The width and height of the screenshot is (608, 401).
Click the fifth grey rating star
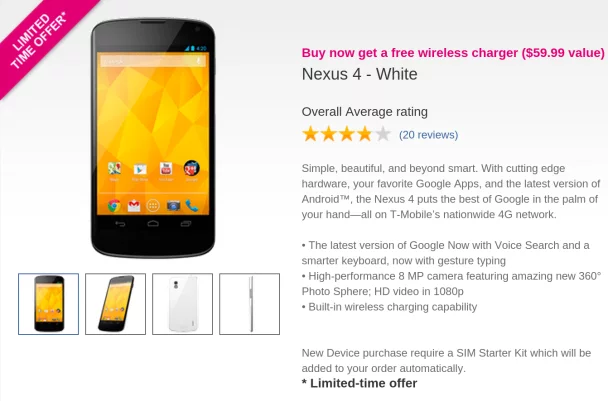(x=383, y=134)
